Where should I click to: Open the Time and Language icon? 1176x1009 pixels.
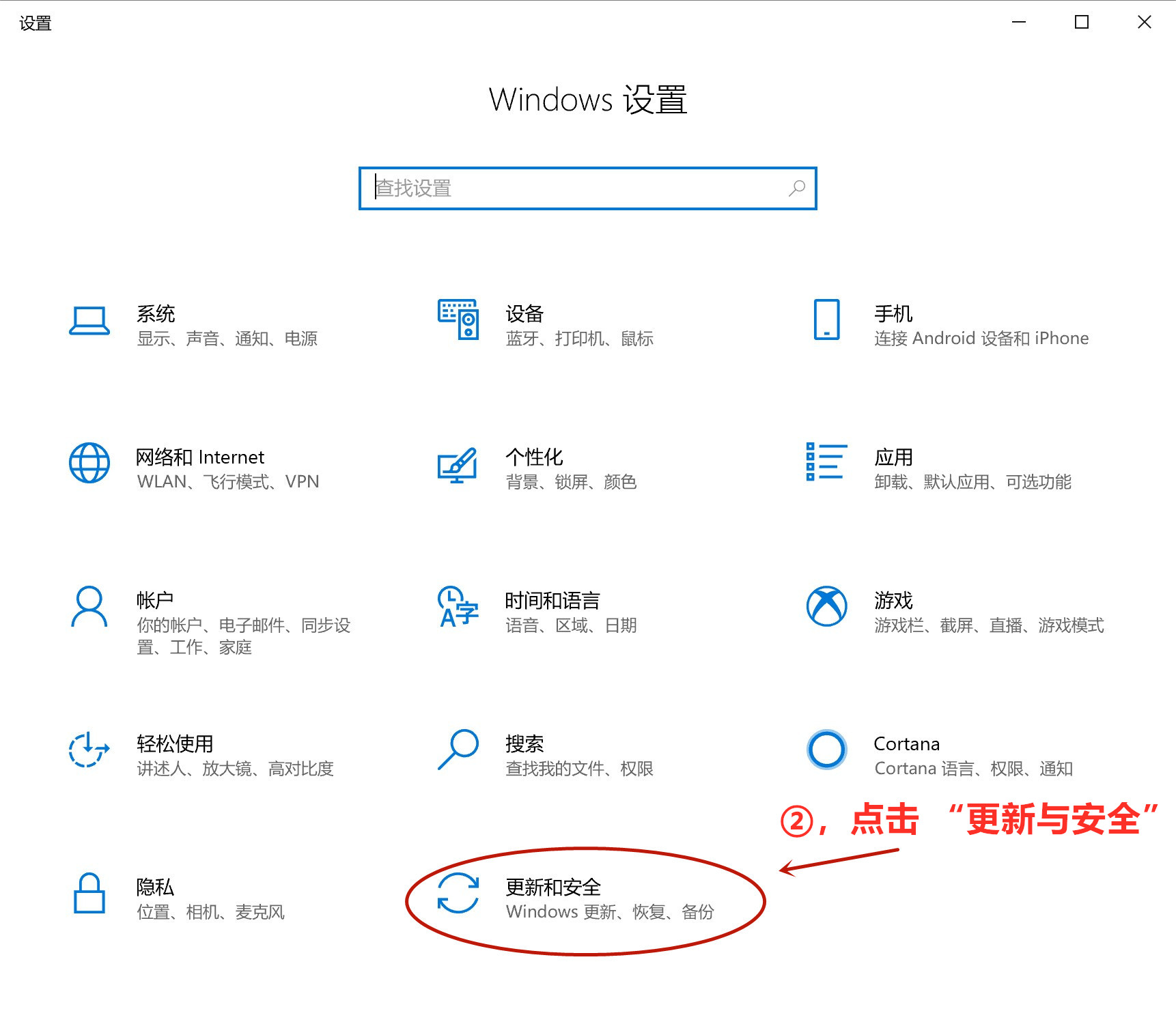click(458, 606)
